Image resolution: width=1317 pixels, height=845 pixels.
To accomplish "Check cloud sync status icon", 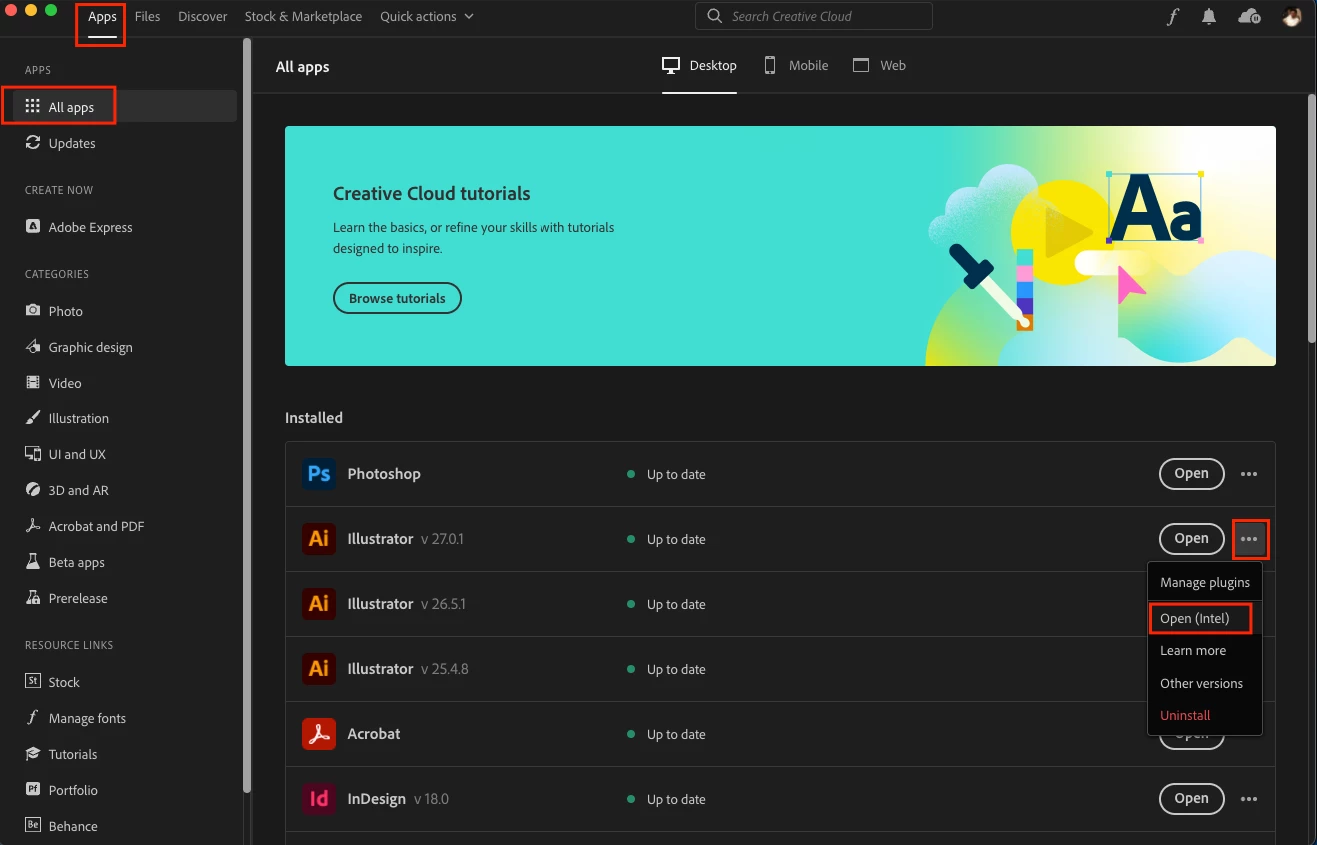I will click(1249, 17).
